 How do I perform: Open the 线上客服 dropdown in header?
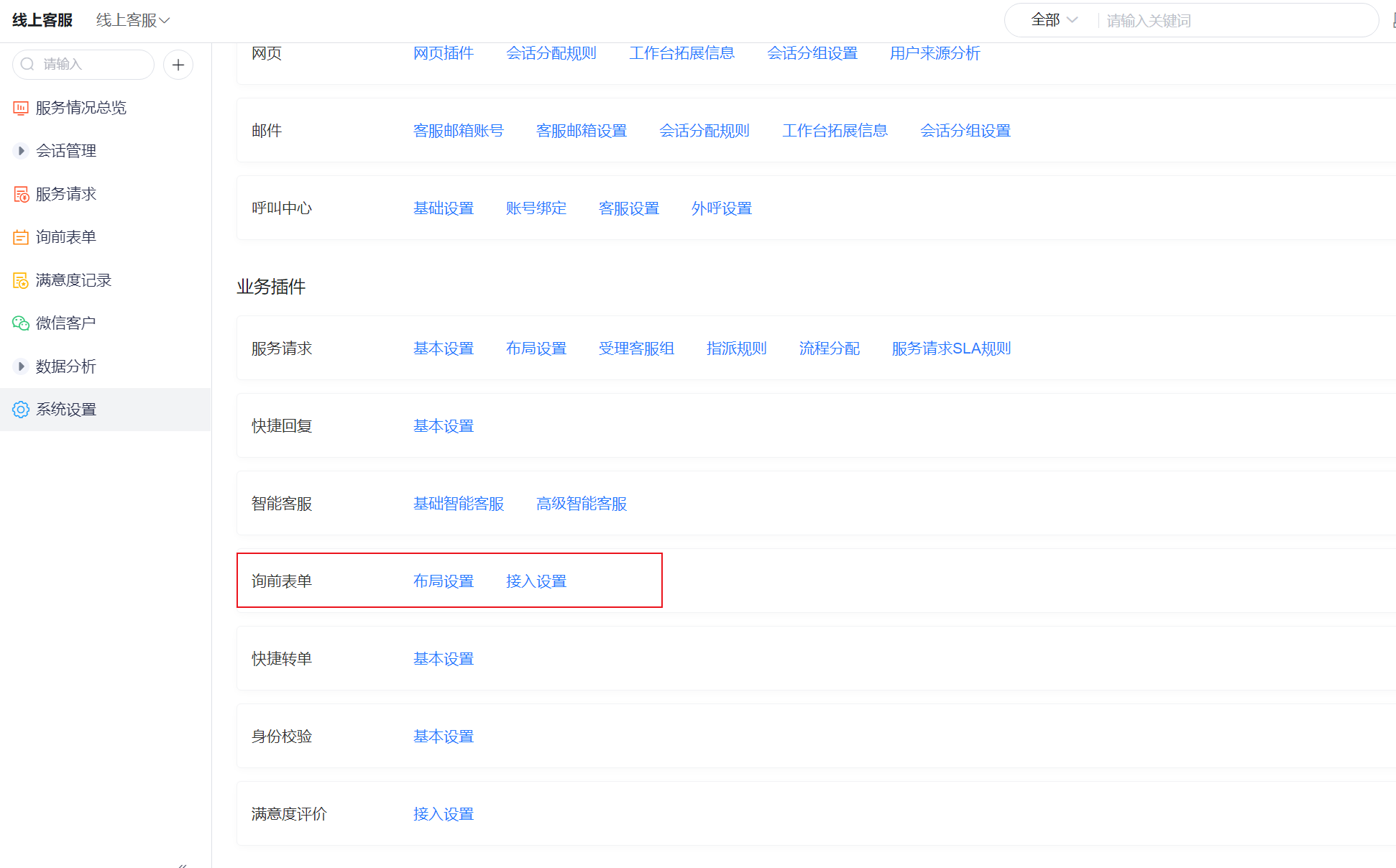tap(133, 20)
